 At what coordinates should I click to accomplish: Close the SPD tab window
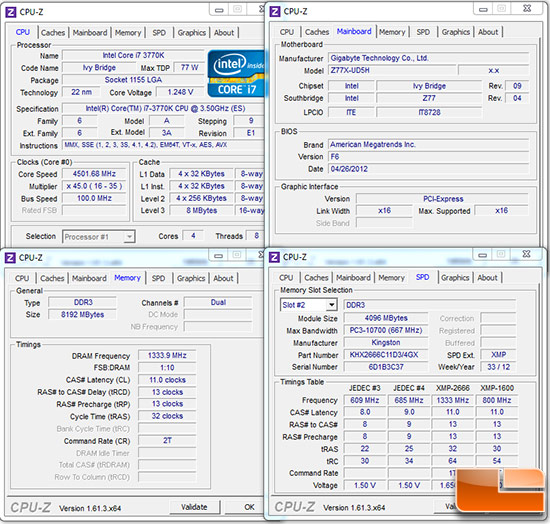tap(526, 254)
